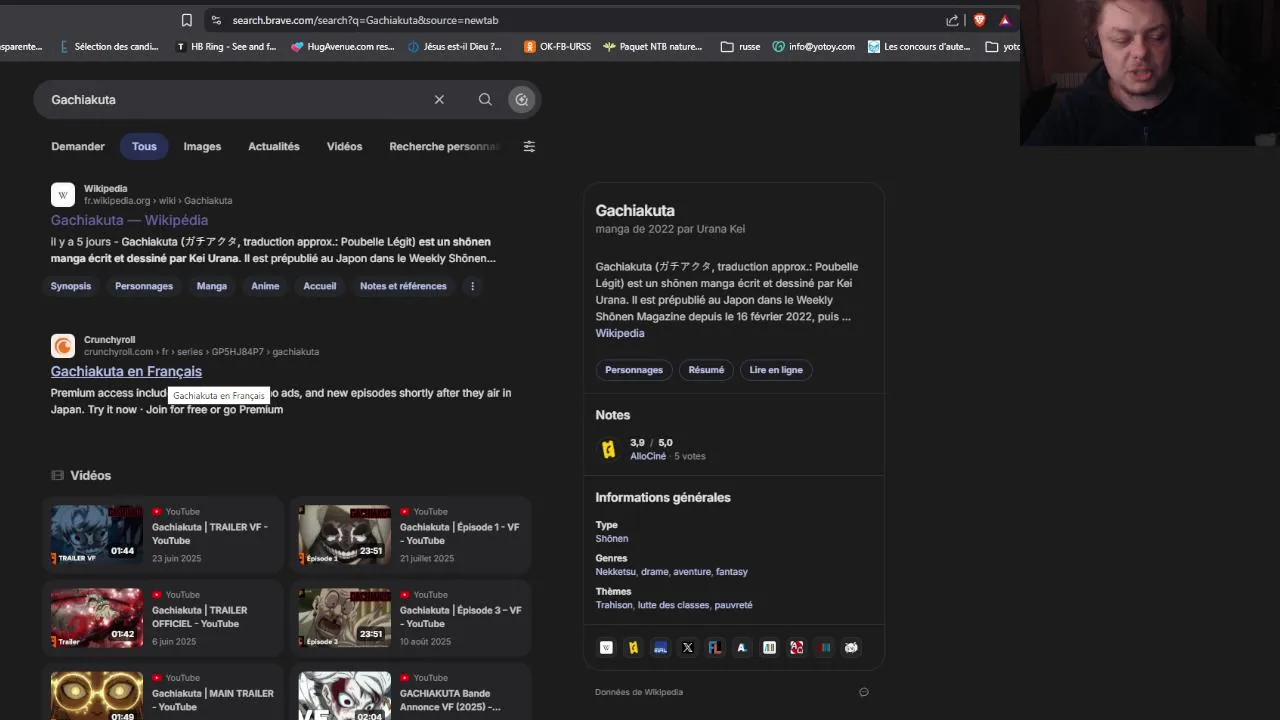
Task: Click the Crunchyroll favicon of second result
Action: coord(63,345)
